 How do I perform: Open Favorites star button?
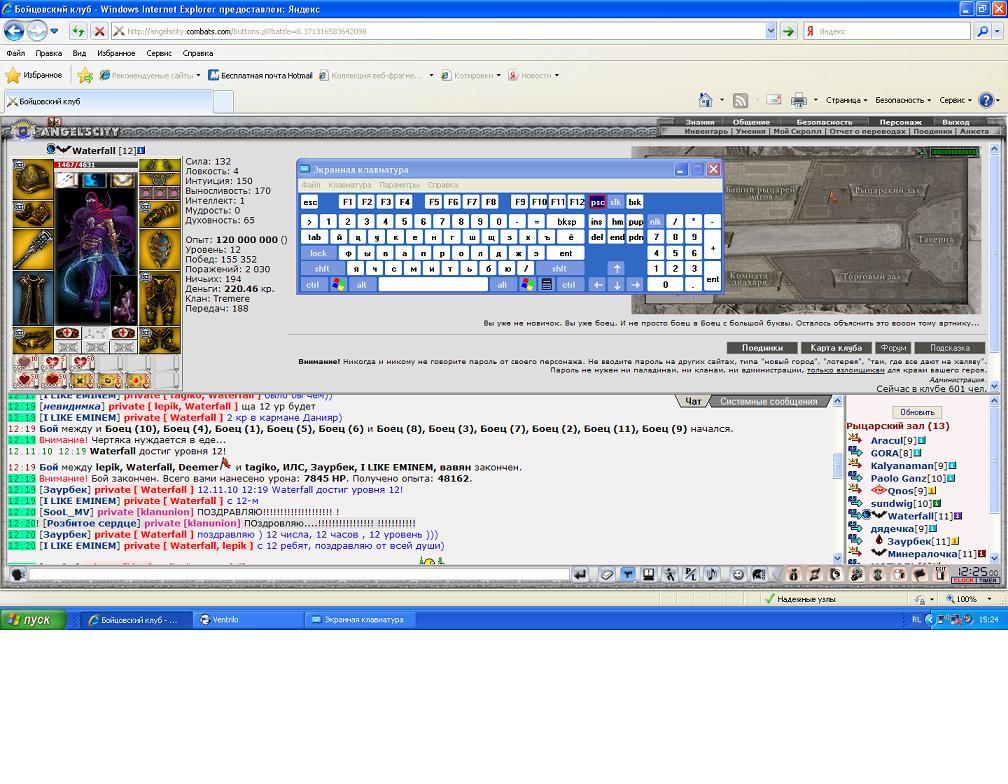[x=34, y=75]
